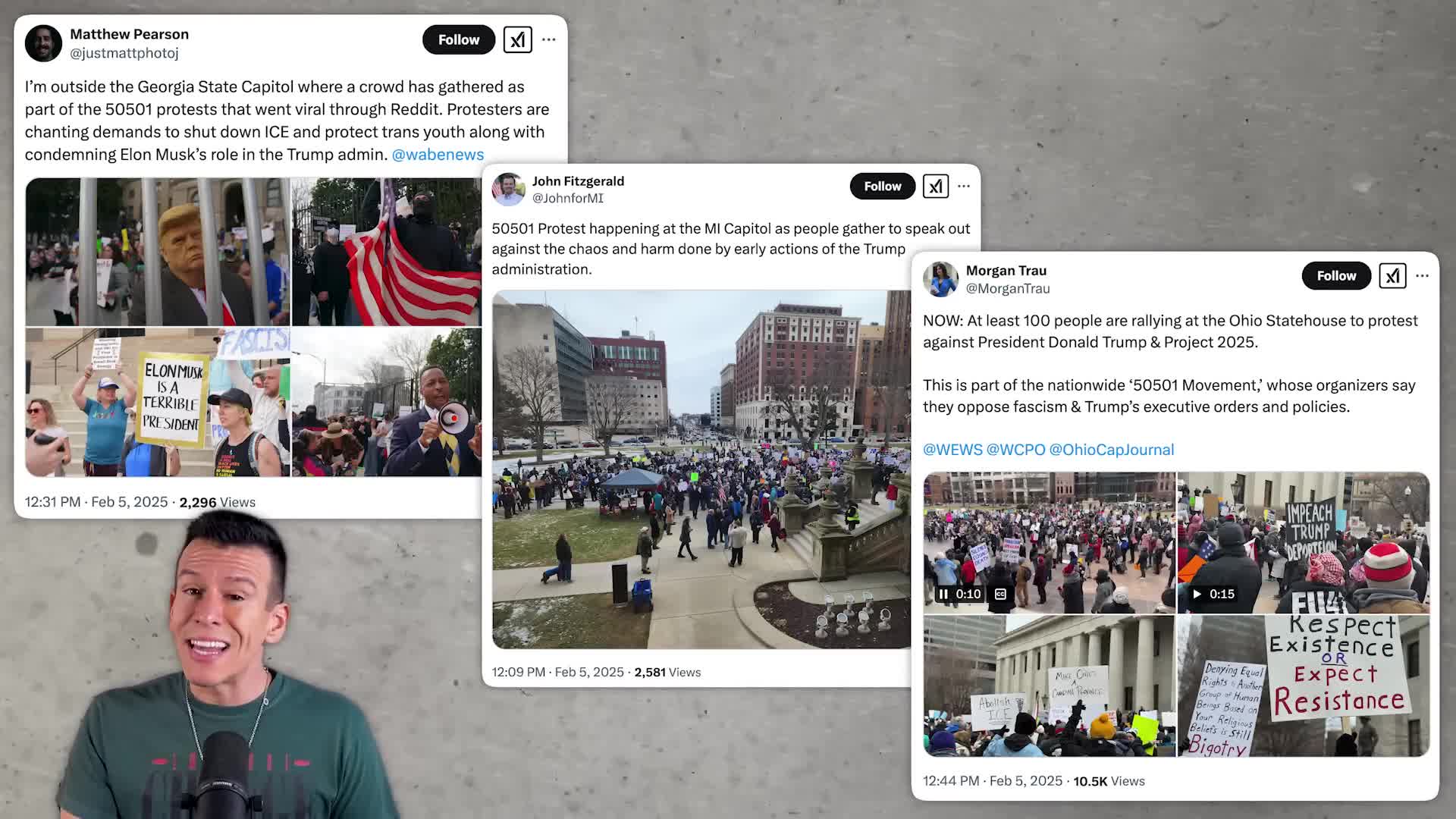Open Grok icon on Matthew Pearson's tweet

517,39
